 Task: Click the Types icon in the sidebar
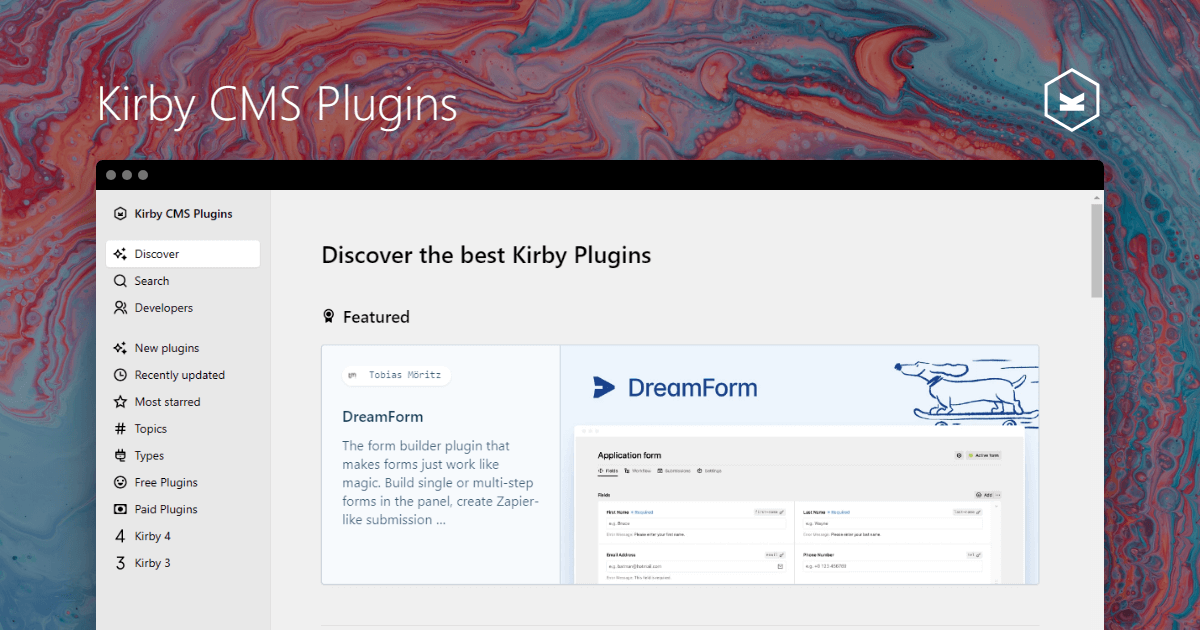(122, 455)
